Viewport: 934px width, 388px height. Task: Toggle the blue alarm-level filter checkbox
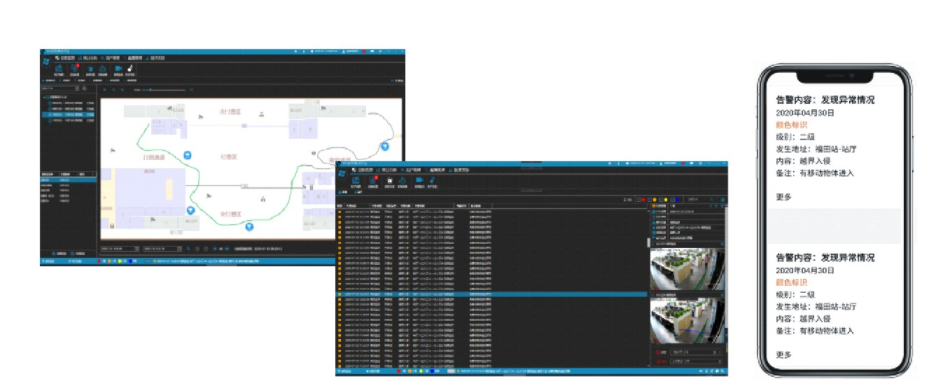[x=673, y=200]
